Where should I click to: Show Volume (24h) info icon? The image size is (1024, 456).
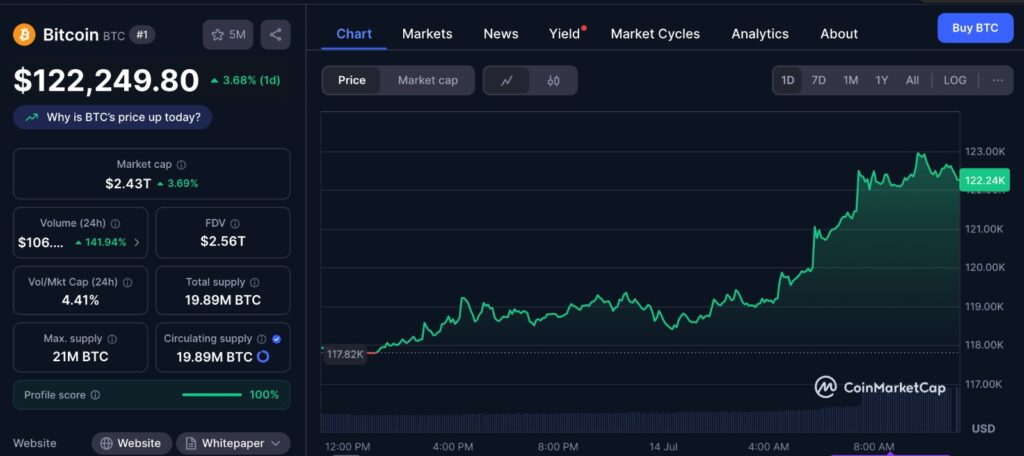pos(115,223)
